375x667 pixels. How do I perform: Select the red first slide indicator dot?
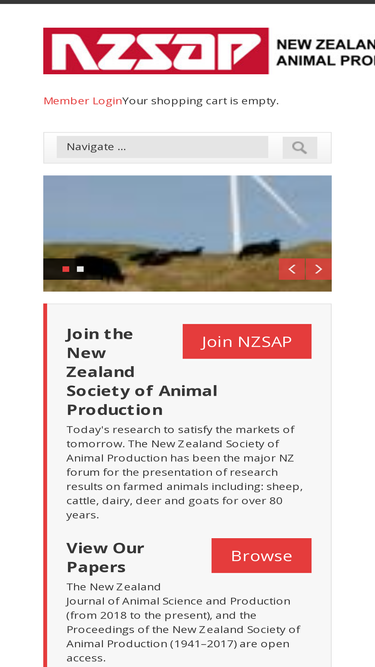(66, 269)
